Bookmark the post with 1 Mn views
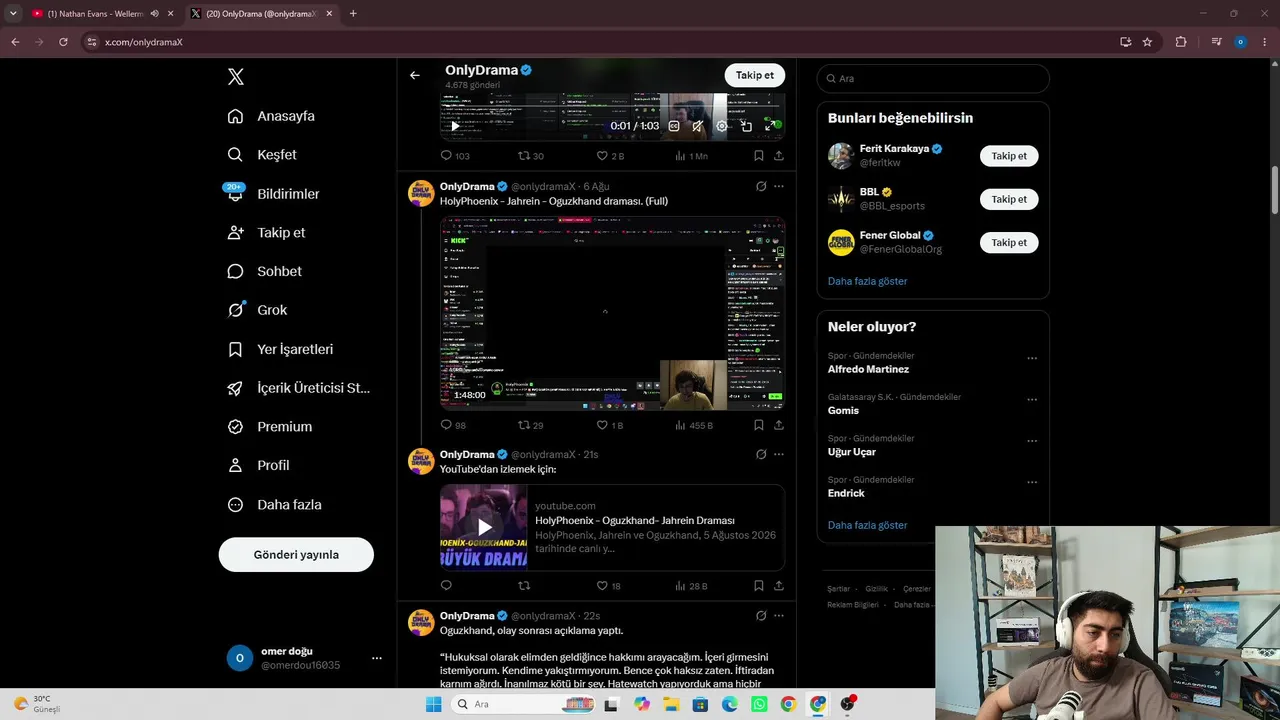 tap(759, 156)
